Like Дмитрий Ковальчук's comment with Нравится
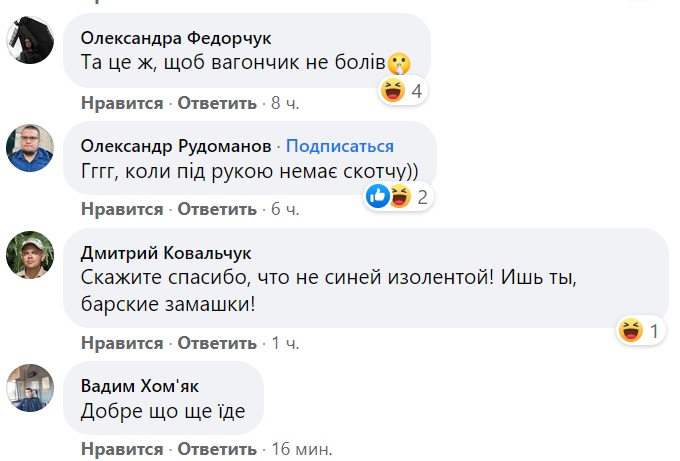This screenshot has height=461, width=680. (x=122, y=343)
